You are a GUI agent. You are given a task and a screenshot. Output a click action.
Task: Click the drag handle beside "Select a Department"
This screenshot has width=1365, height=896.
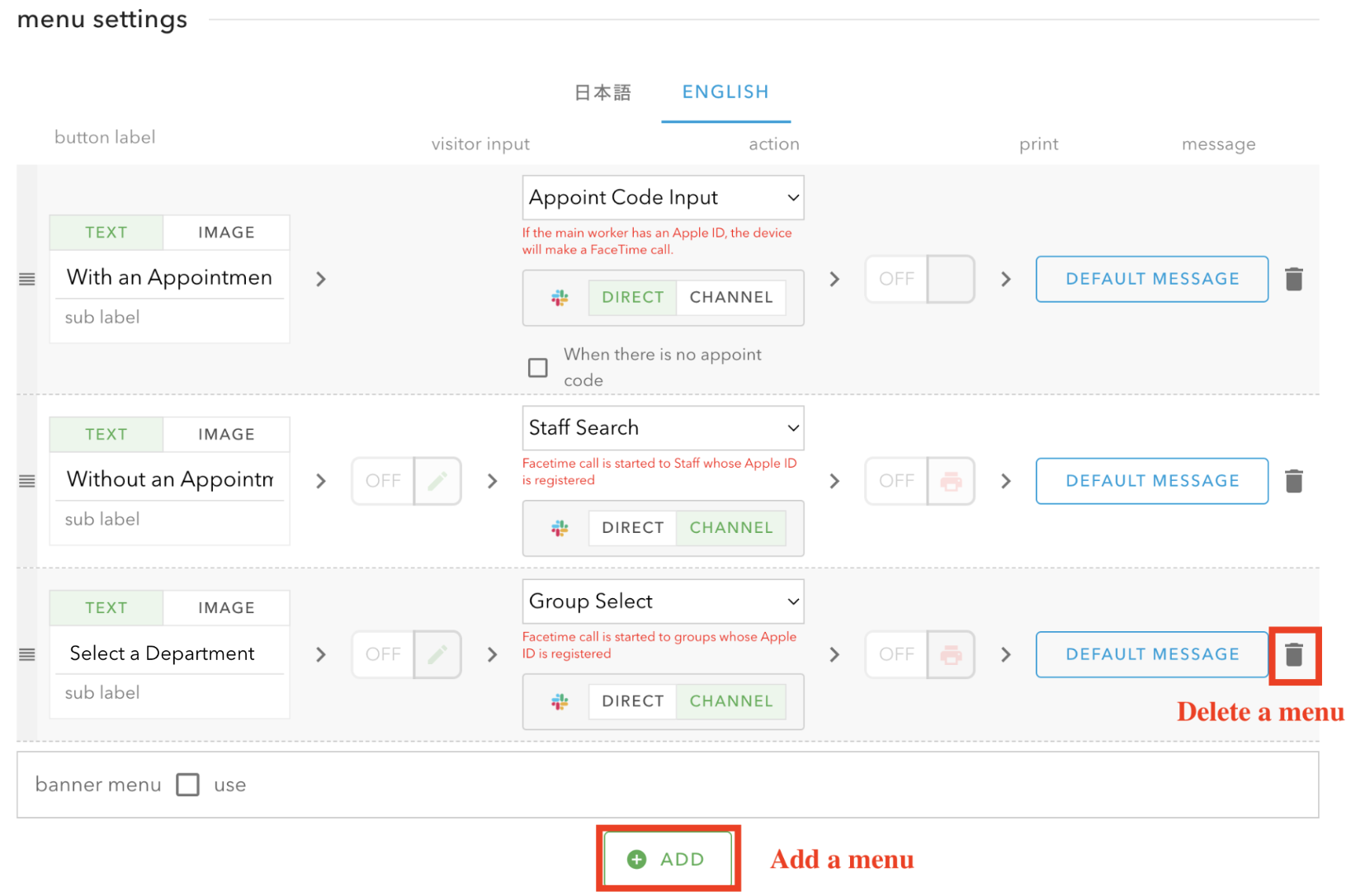26,654
